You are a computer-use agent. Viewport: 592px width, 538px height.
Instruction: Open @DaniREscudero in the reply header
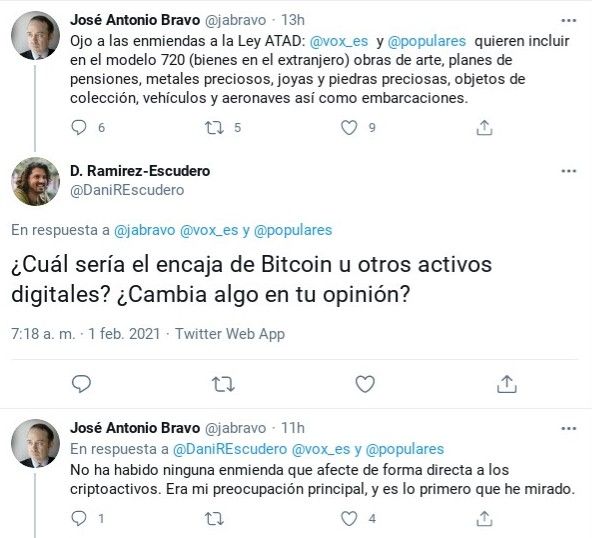tap(230, 449)
